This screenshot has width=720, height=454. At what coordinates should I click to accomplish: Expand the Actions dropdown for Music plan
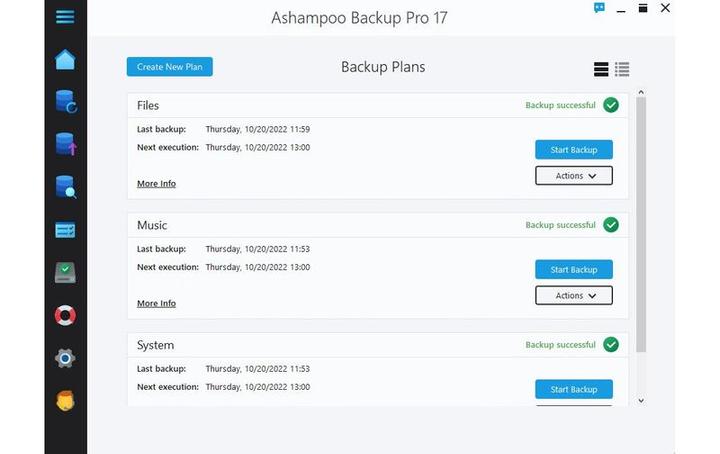click(x=574, y=296)
